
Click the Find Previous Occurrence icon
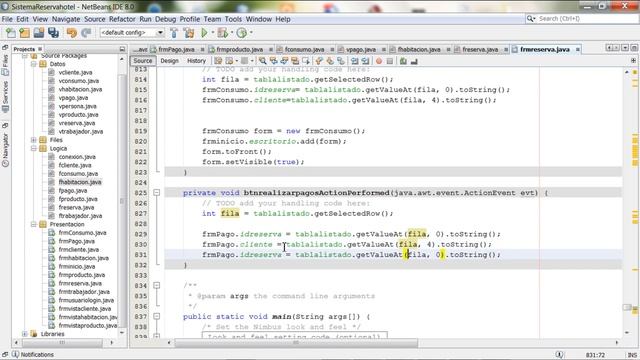(273, 61)
